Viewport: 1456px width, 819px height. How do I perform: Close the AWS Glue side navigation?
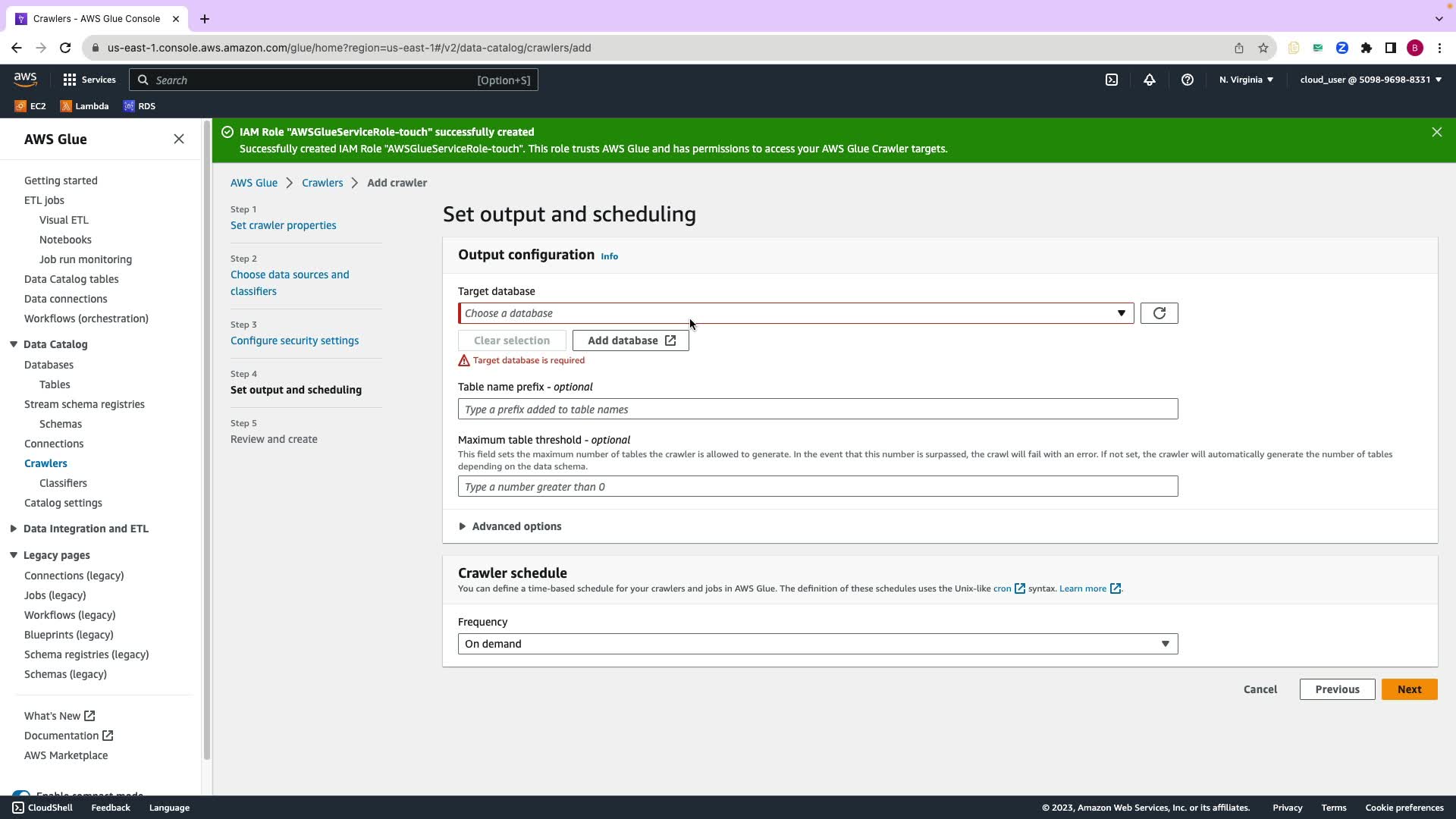(179, 139)
